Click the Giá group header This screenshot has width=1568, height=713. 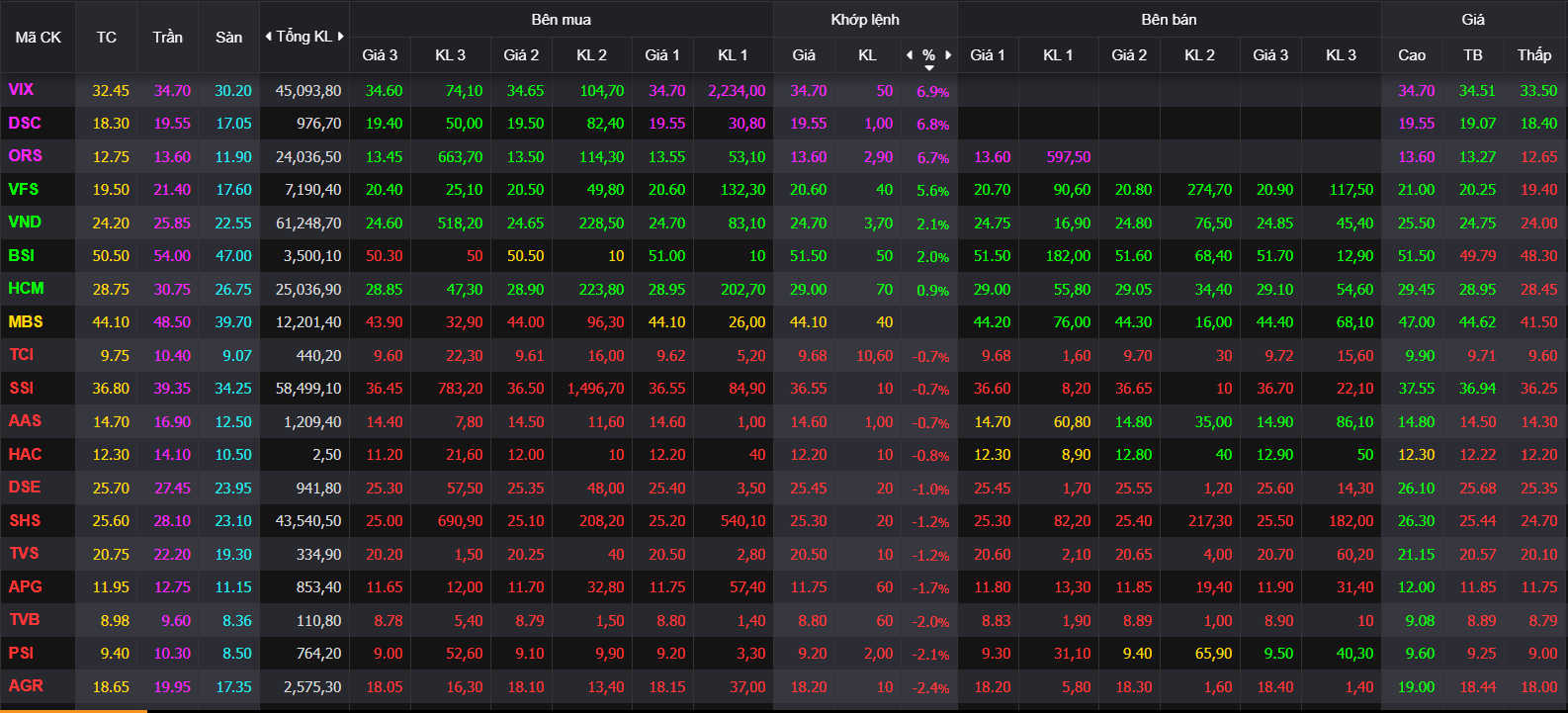tap(1473, 20)
